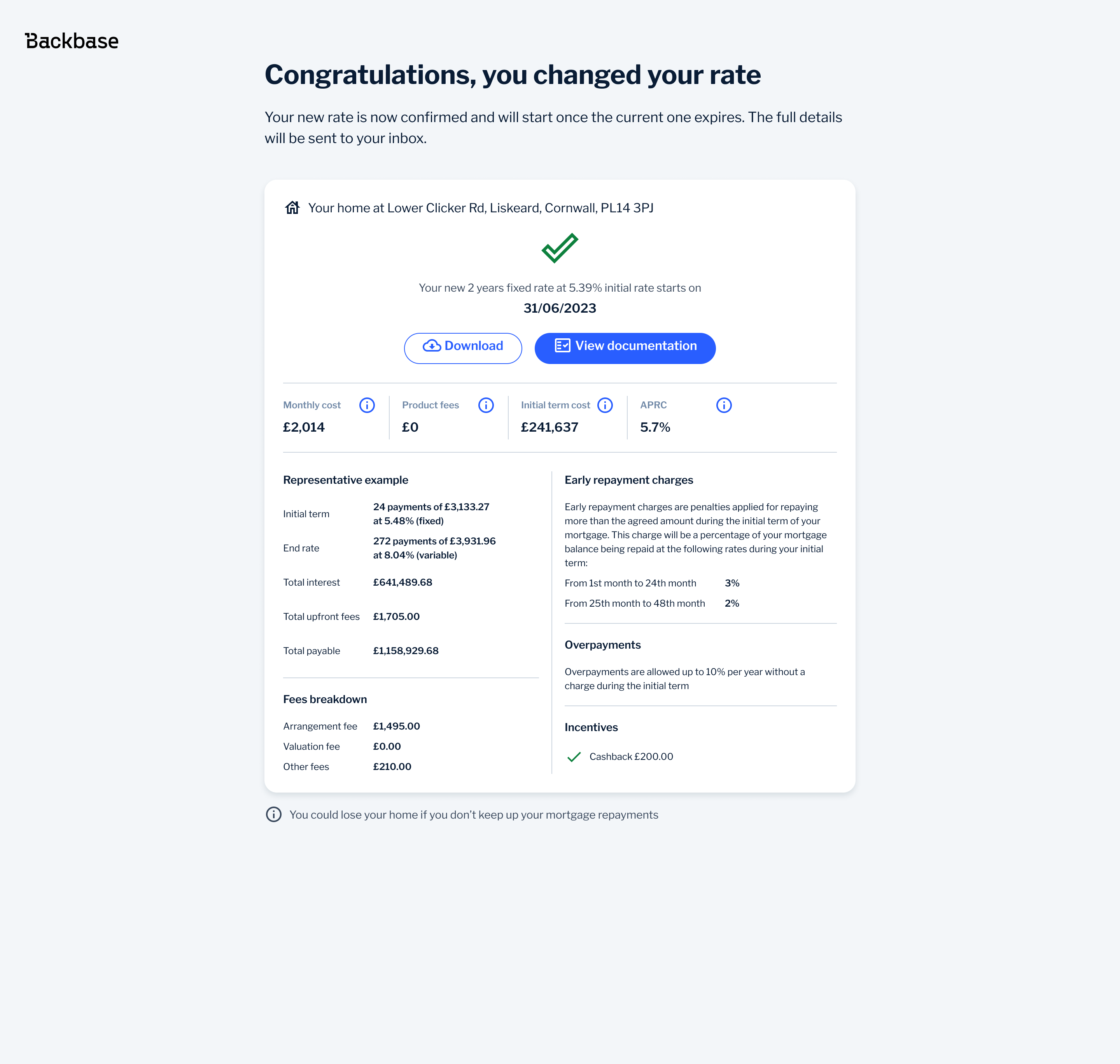Click the Backbase logo
Image resolution: width=1120 pixels, height=1064 pixels.
coord(72,40)
